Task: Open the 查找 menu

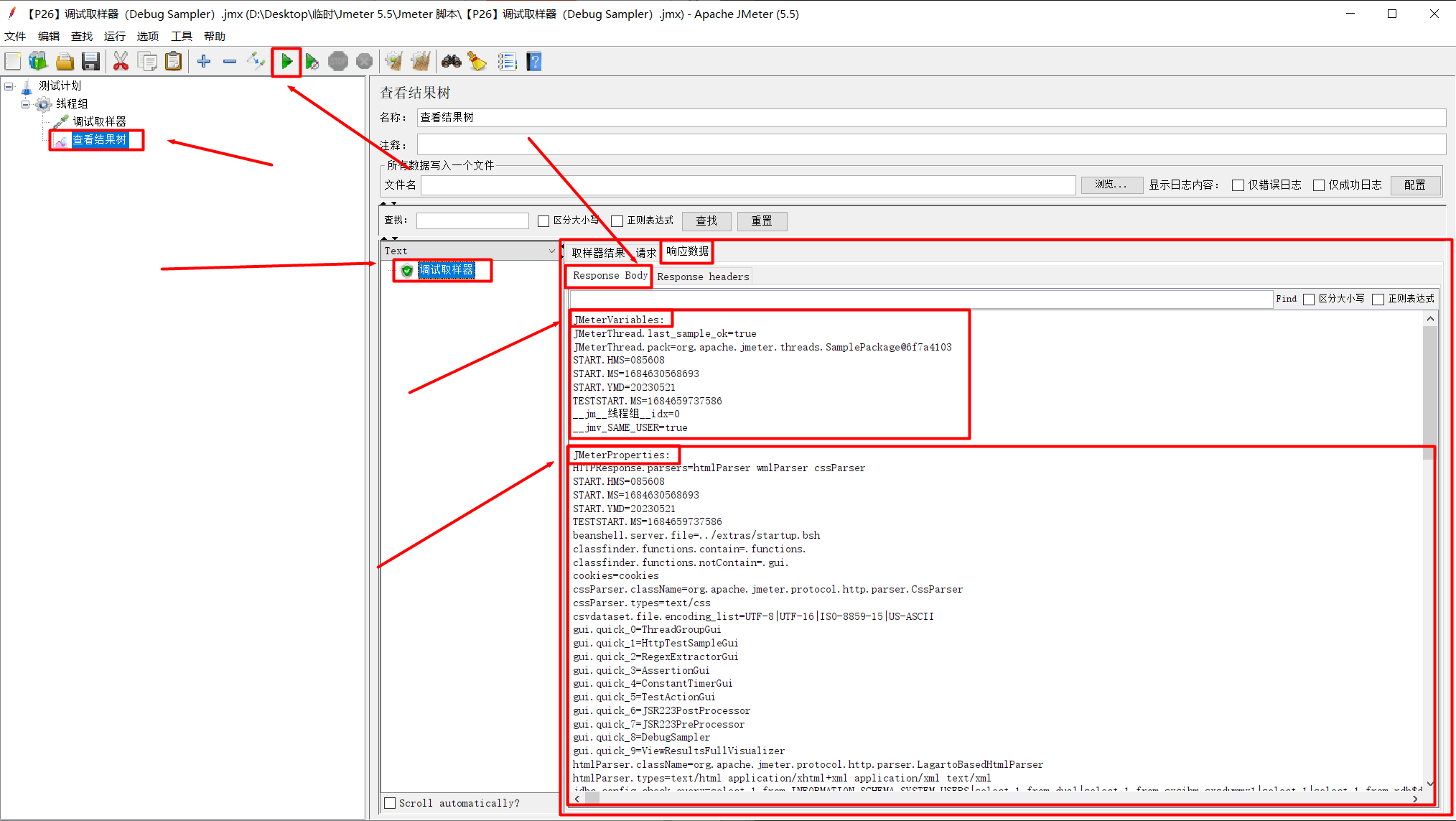Action: point(82,37)
